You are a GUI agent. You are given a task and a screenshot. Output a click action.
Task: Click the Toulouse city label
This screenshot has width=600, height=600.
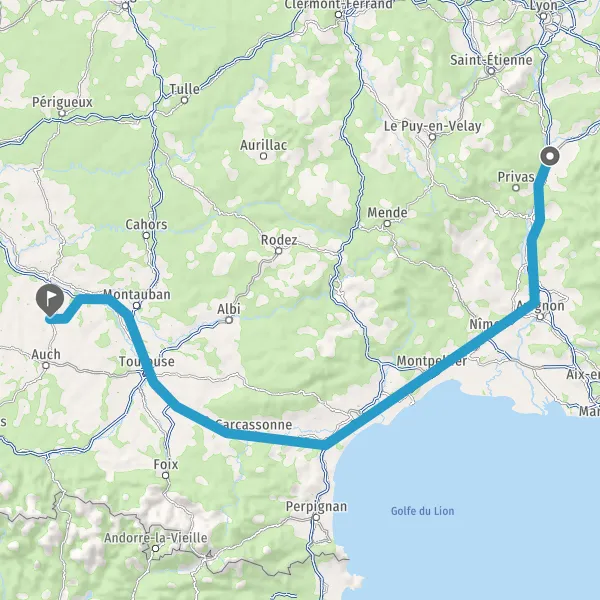pos(147,361)
